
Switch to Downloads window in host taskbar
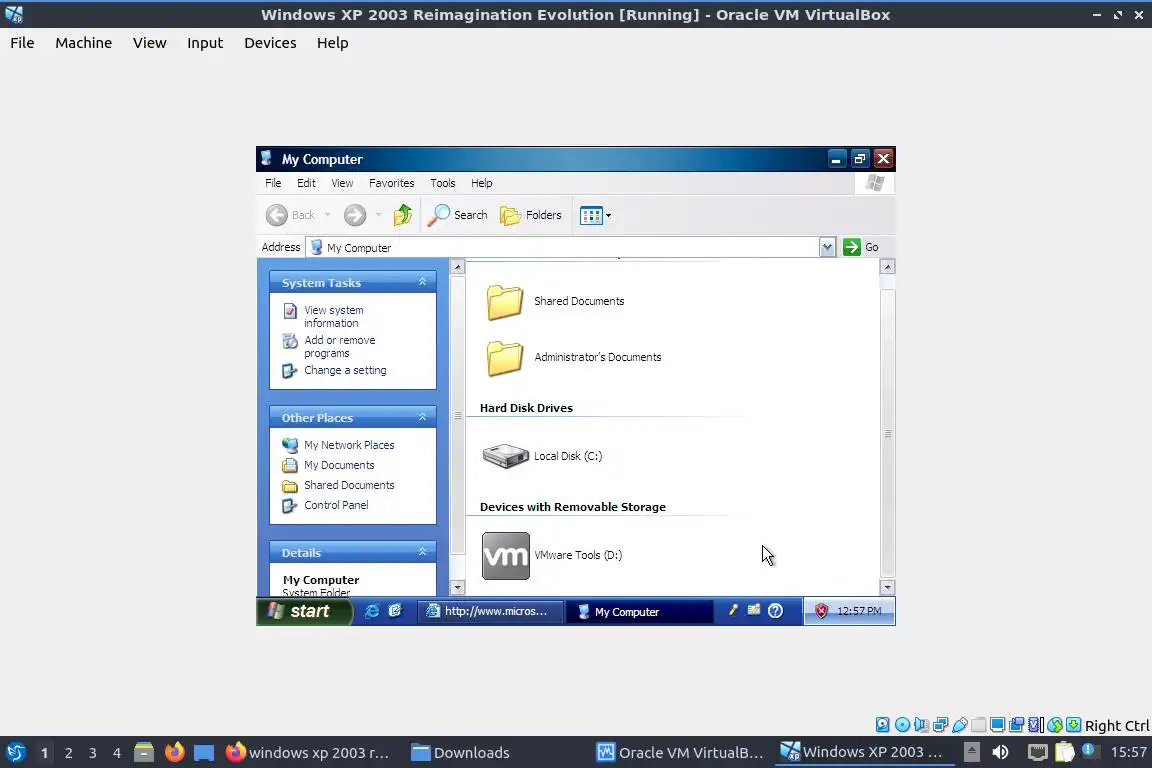coord(460,753)
